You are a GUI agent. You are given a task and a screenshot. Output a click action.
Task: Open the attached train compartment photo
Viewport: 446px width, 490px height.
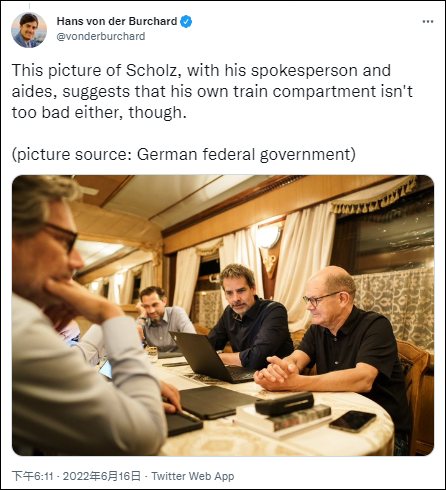223,315
